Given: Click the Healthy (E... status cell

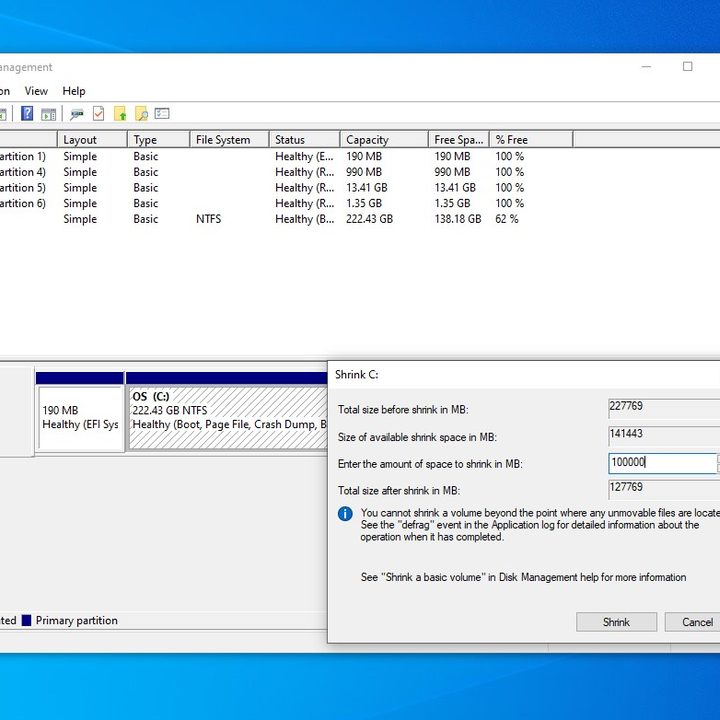Looking at the screenshot, I should [x=305, y=156].
